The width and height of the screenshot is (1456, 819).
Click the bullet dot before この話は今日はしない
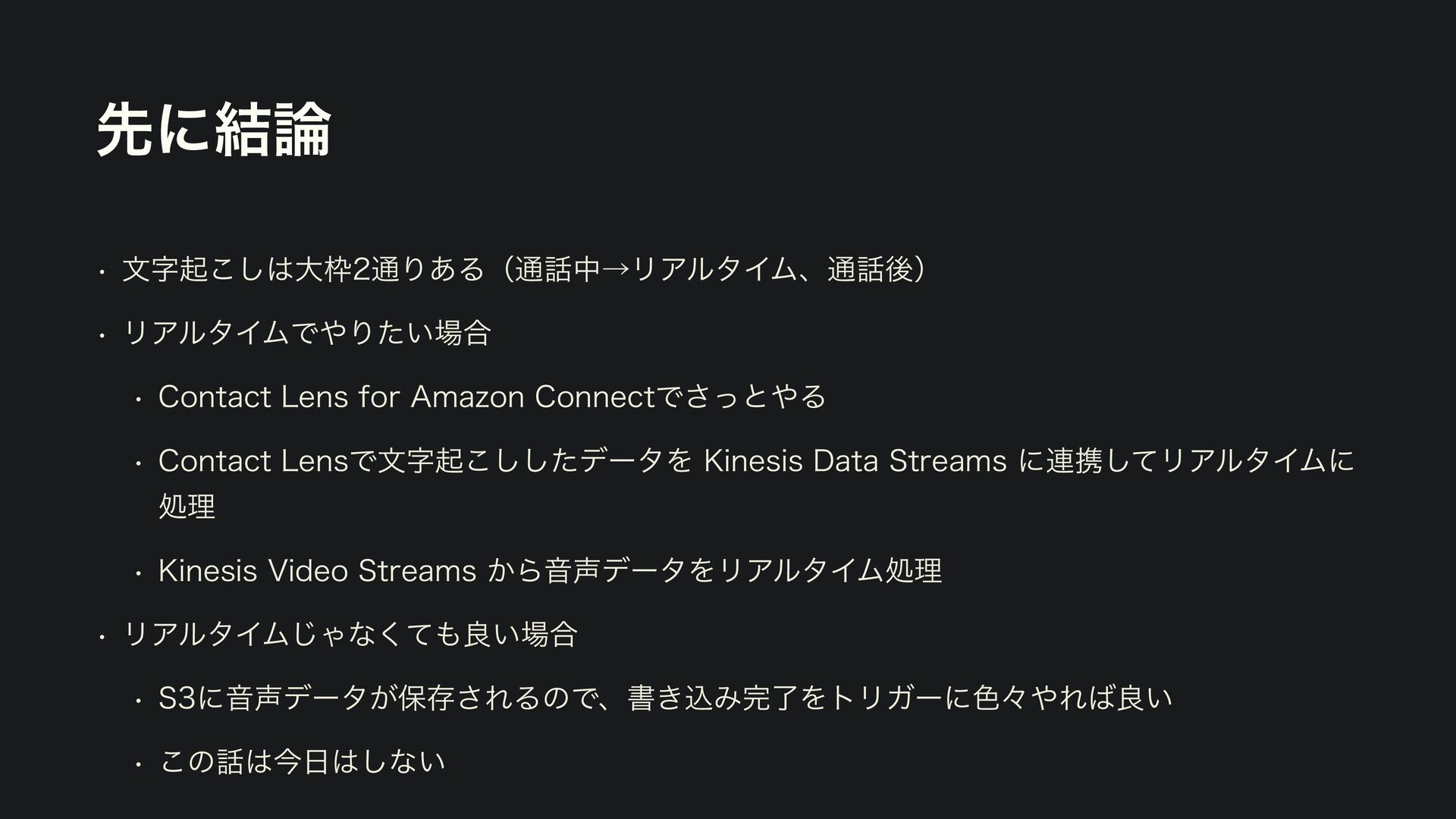click(x=137, y=764)
